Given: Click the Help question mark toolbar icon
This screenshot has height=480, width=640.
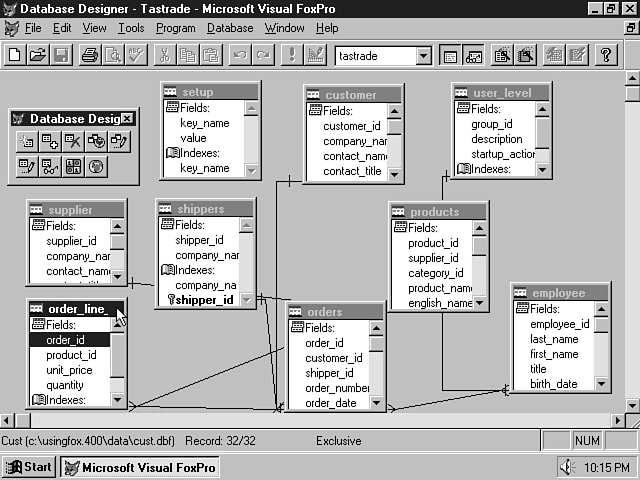Looking at the screenshot, I should pos(605,55).
